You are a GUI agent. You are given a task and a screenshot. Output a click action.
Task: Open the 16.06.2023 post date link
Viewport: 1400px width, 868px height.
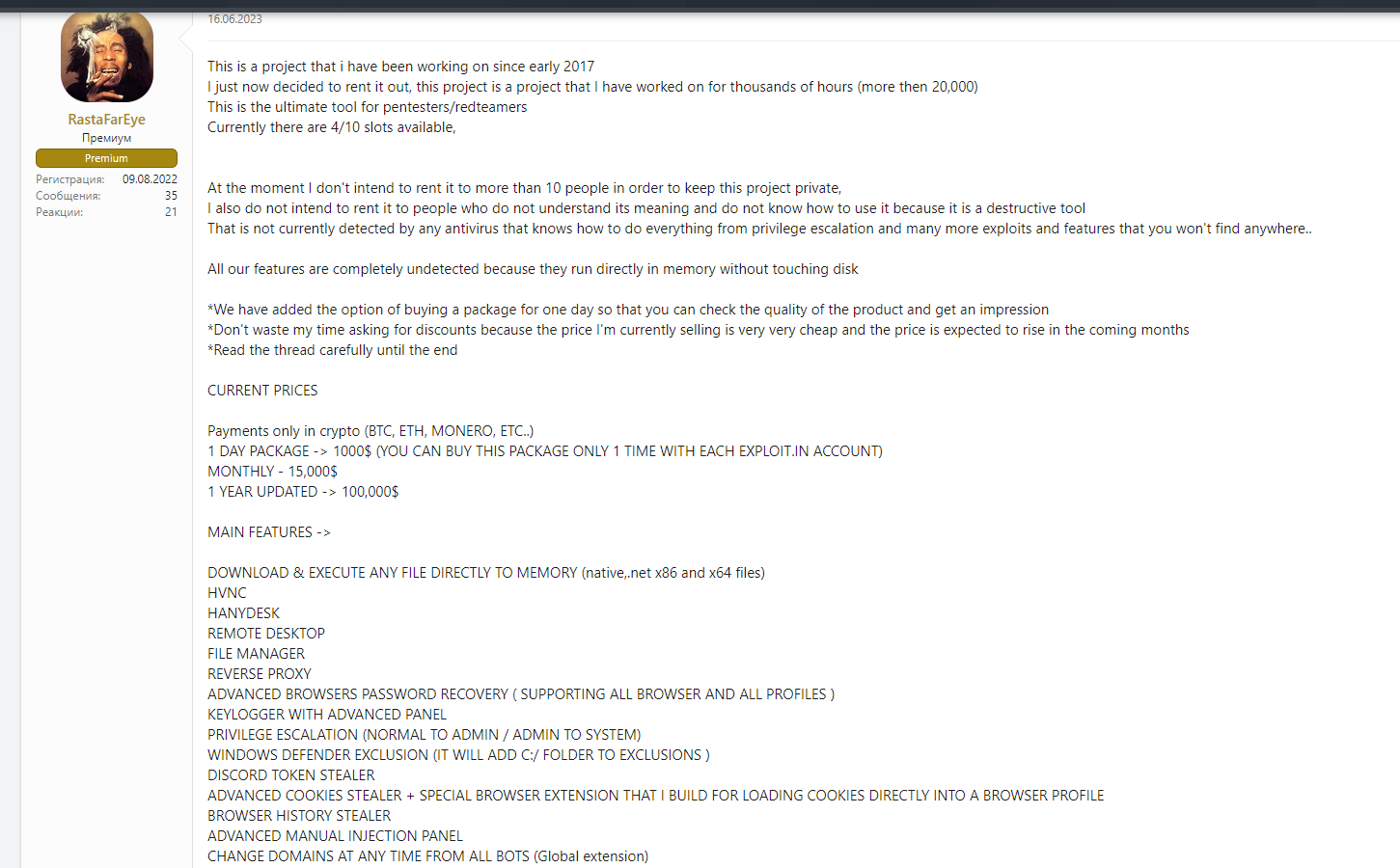pyautogui.click(x=234, y=19)
